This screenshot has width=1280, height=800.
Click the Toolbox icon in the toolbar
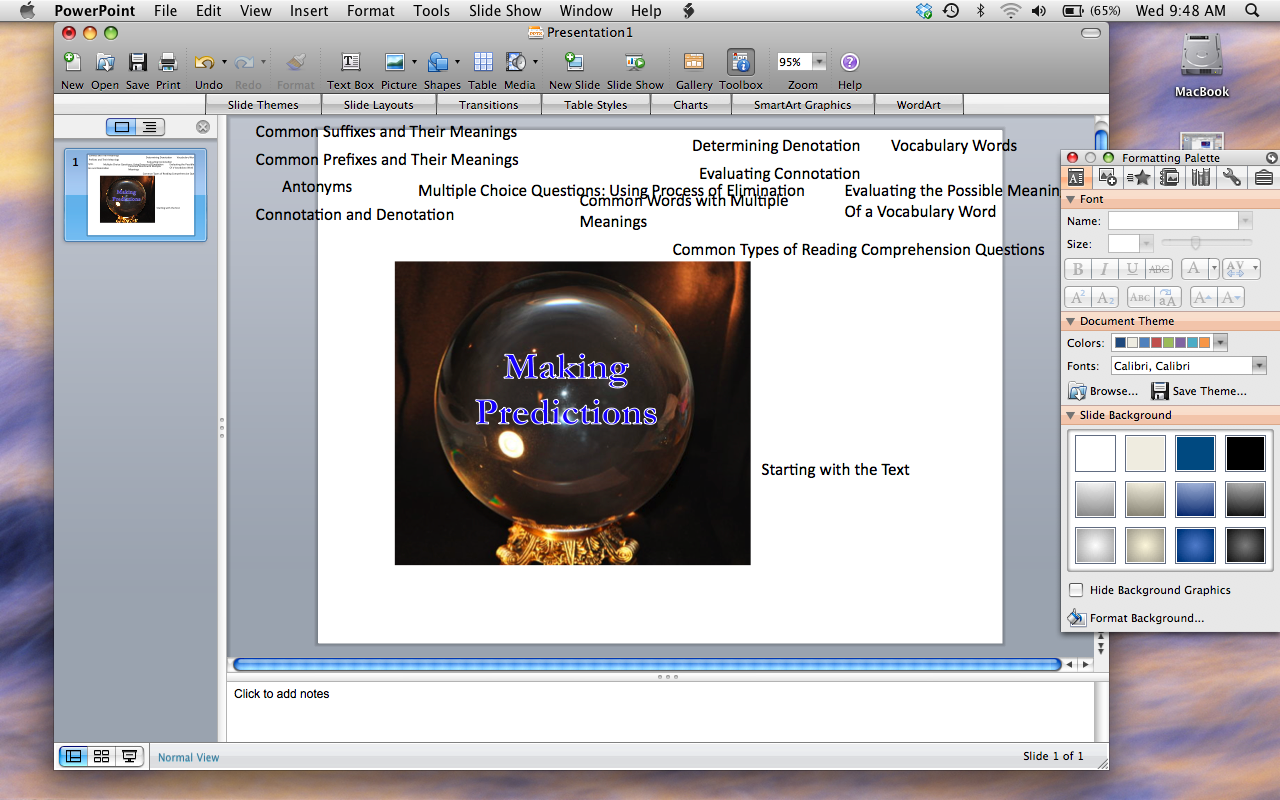[x=739, y=63]
